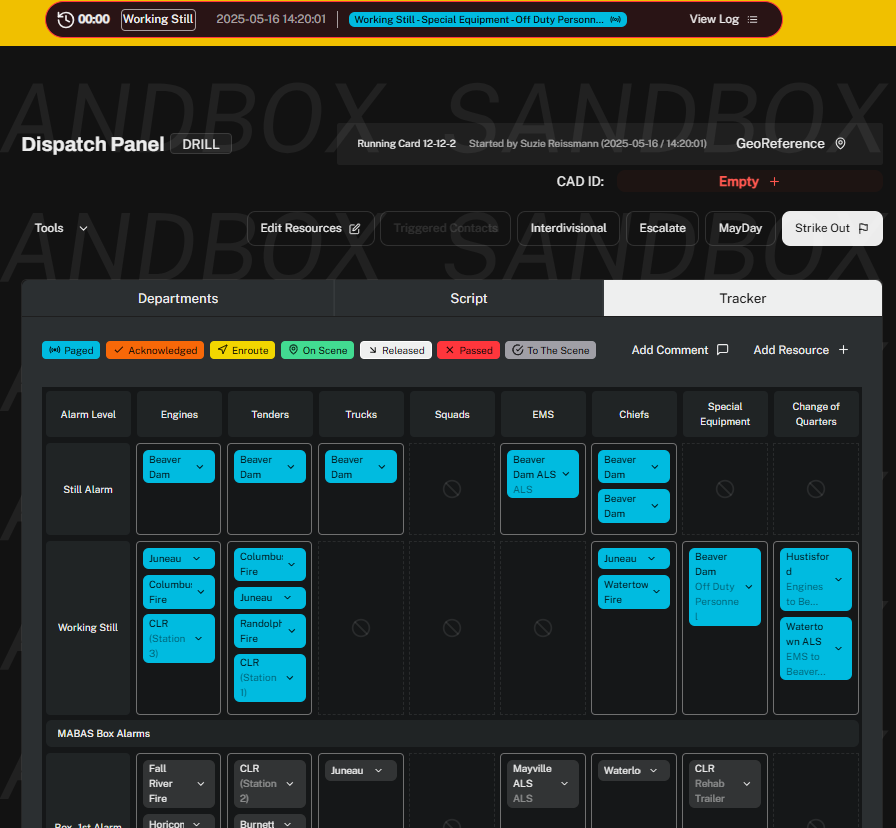Screen dimensions: 896x828
Task: Click the Strike Out button
Action: pos(832,229)
